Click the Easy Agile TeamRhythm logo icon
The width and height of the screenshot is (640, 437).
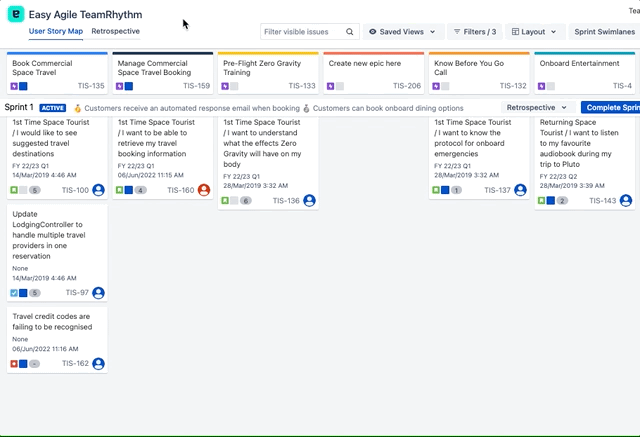(15, 15)
